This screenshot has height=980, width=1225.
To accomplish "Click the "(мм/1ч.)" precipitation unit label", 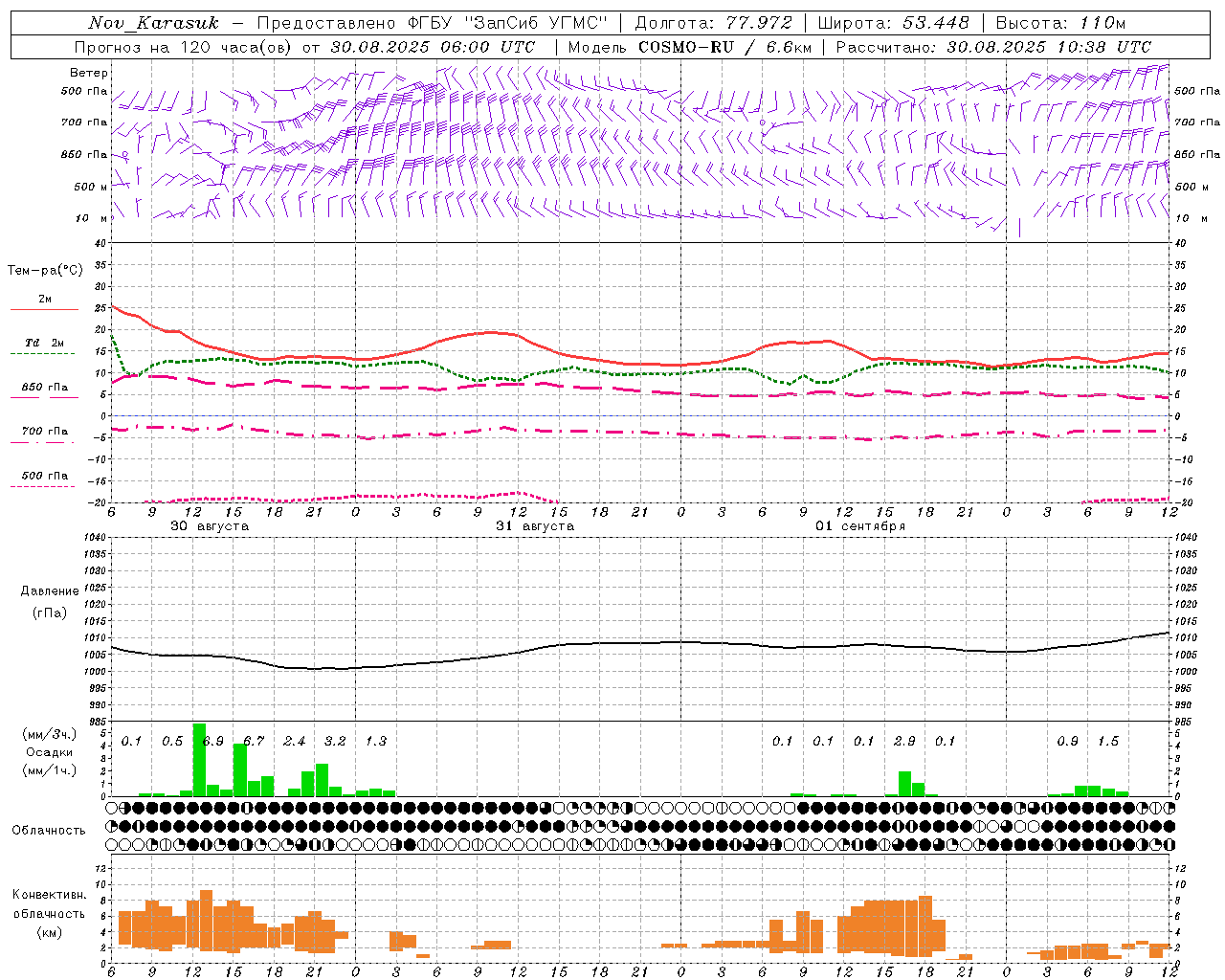I will pos(50,770).
